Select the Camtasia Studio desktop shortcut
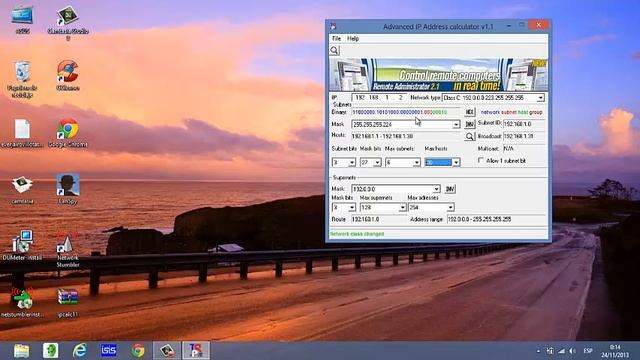The height and width of the screenshot is (360, 640). [68, 23]
